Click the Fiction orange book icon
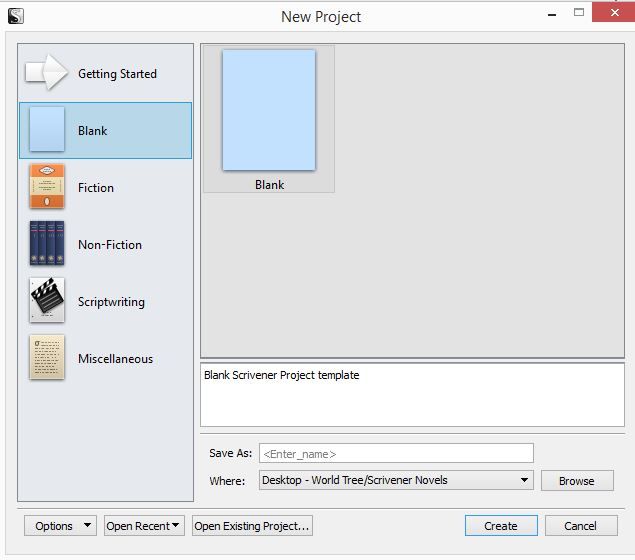 47,186
